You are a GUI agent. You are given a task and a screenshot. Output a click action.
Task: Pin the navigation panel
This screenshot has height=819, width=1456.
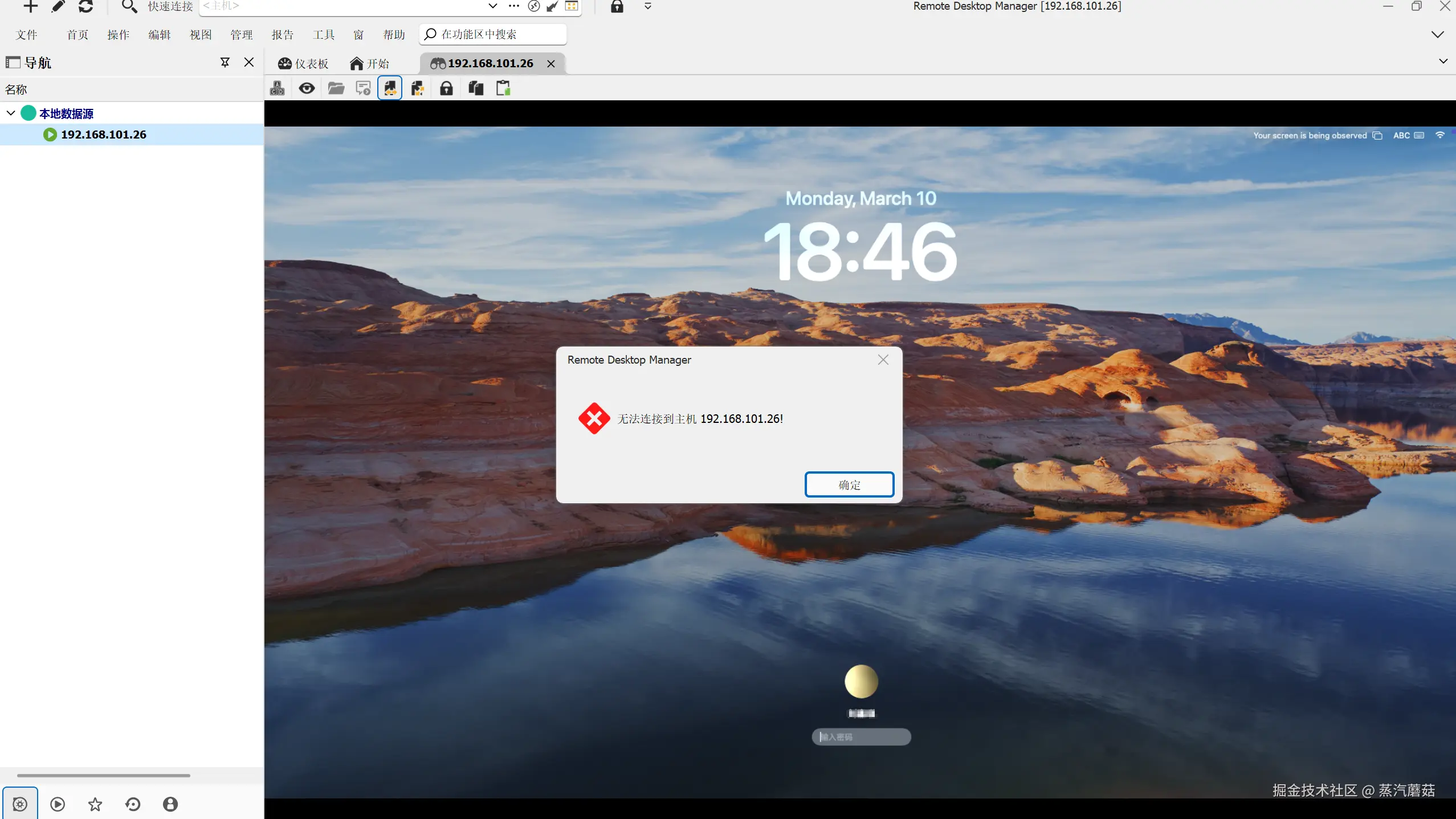[225, 62]
